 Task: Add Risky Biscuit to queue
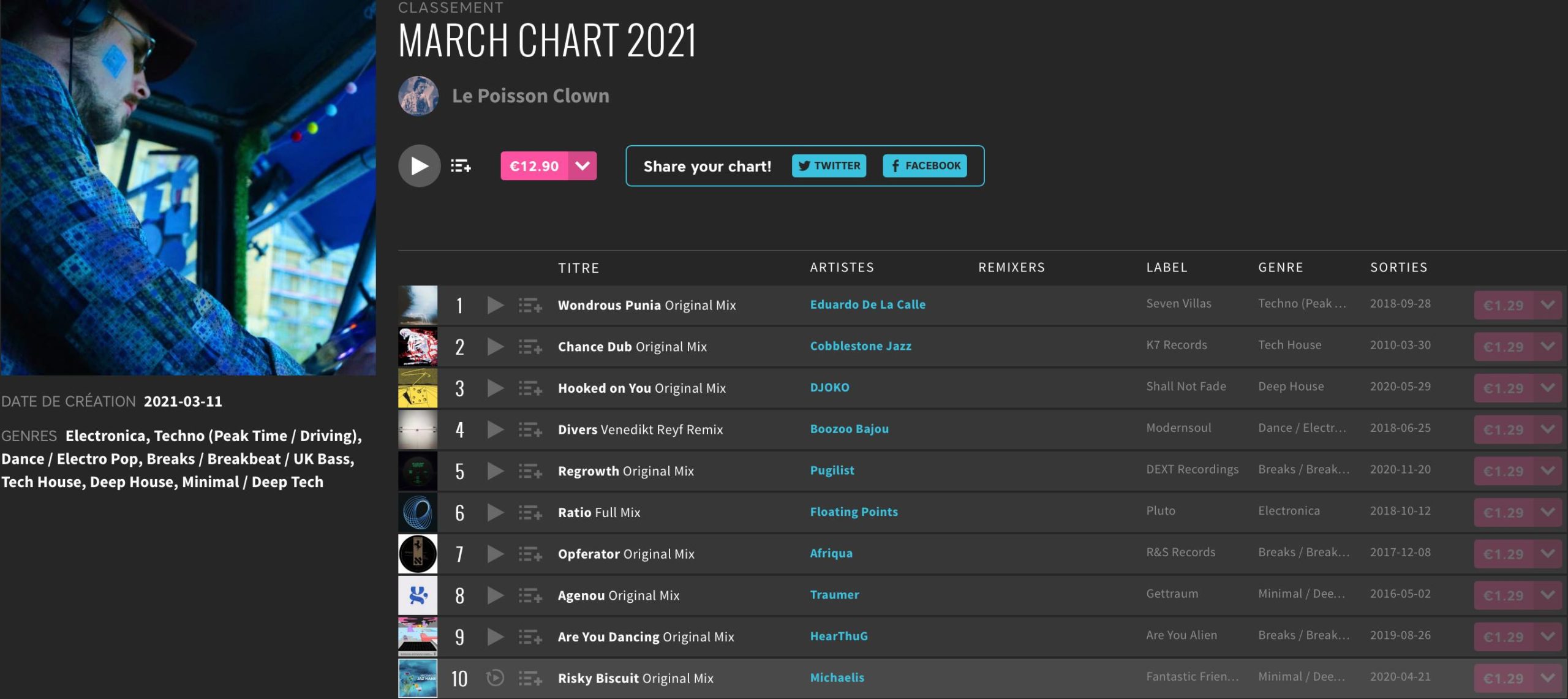(x=530, y=678)
